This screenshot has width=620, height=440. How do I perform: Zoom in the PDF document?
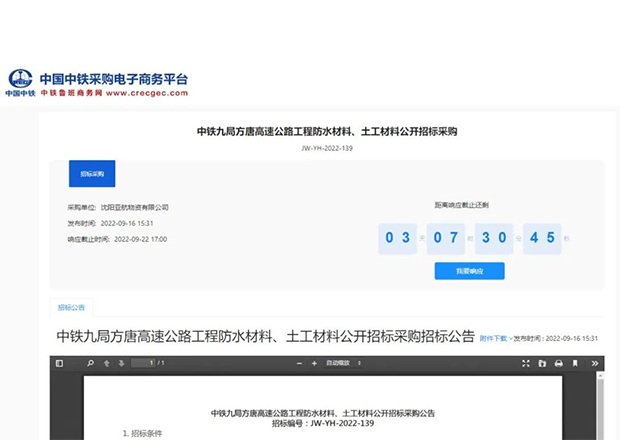pos(314,363)
